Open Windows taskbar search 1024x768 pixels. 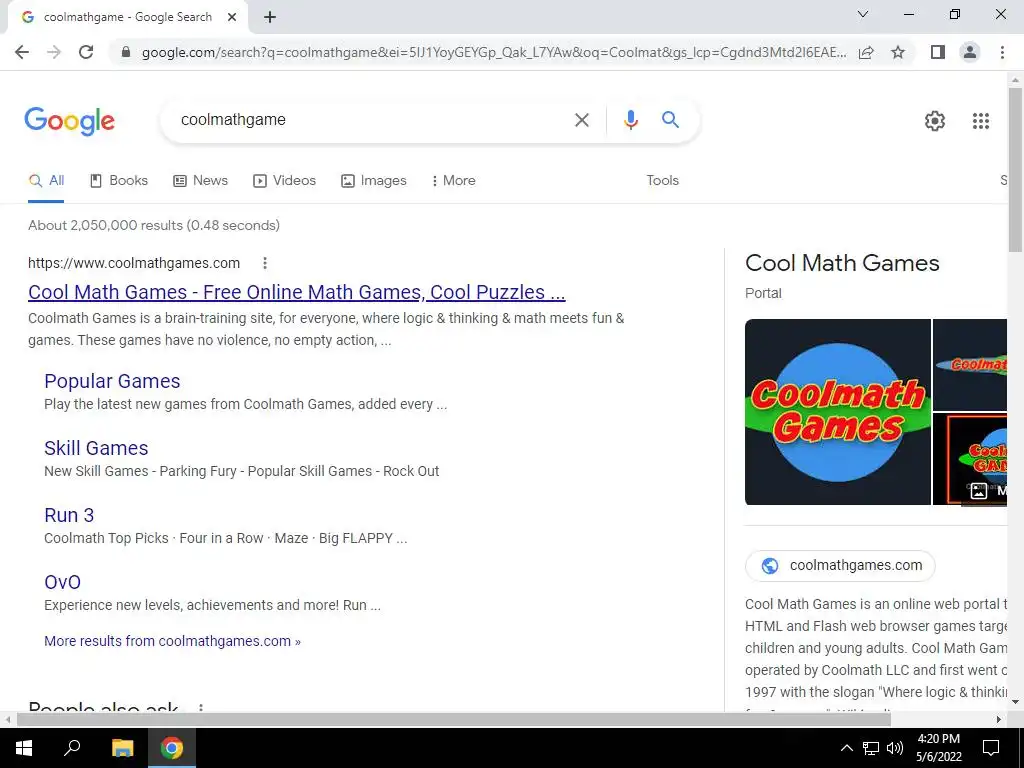click(x=72, y=748)
